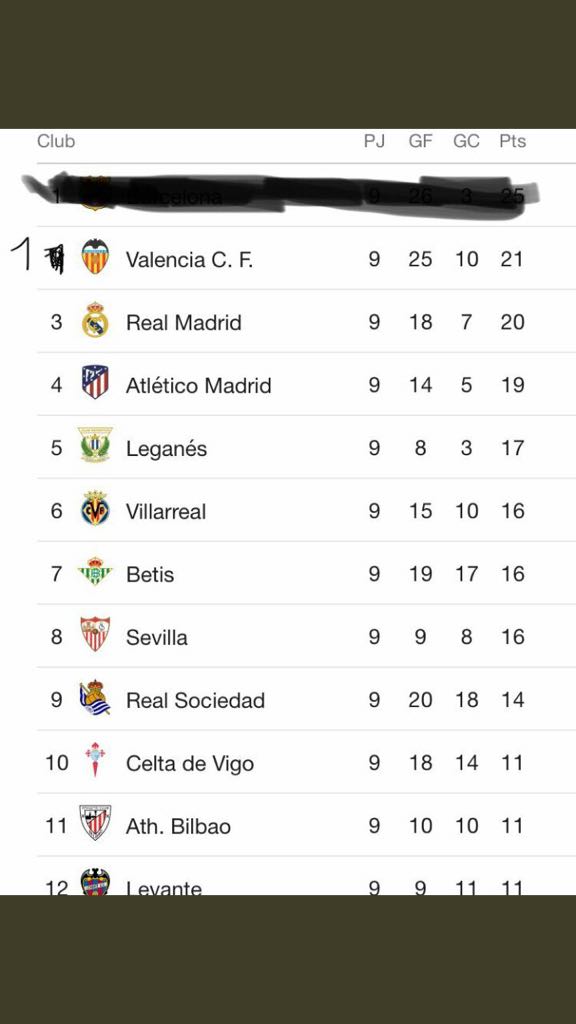Click the Pts column header

(x=513, y=141)
